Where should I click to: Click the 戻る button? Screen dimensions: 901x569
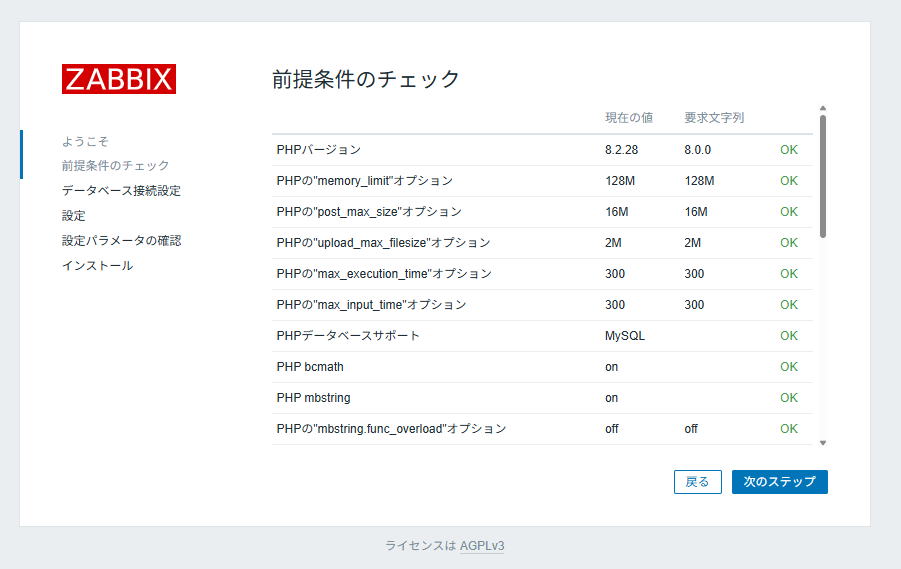(x=698, y=482)
